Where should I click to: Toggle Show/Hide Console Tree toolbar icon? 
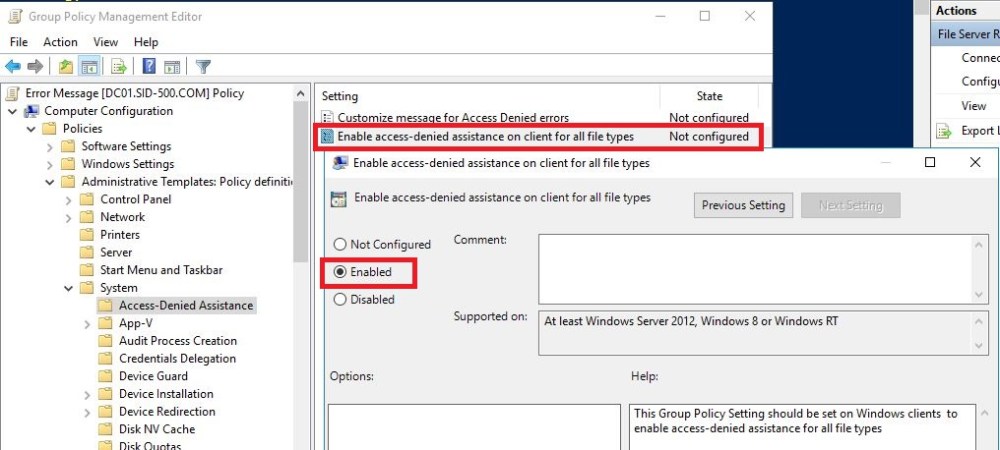89,67
